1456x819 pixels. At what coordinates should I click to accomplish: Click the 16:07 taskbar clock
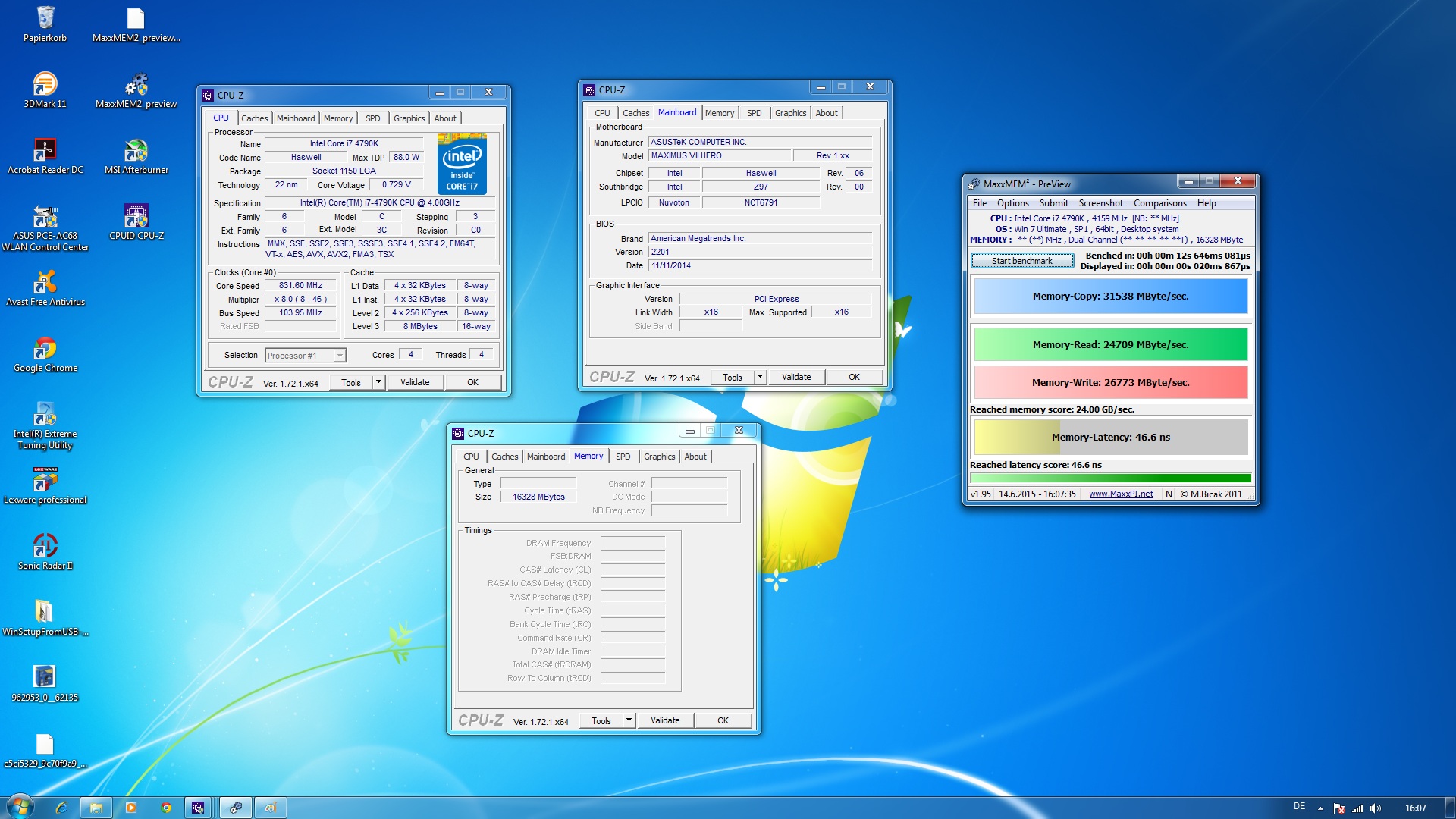1415,808
